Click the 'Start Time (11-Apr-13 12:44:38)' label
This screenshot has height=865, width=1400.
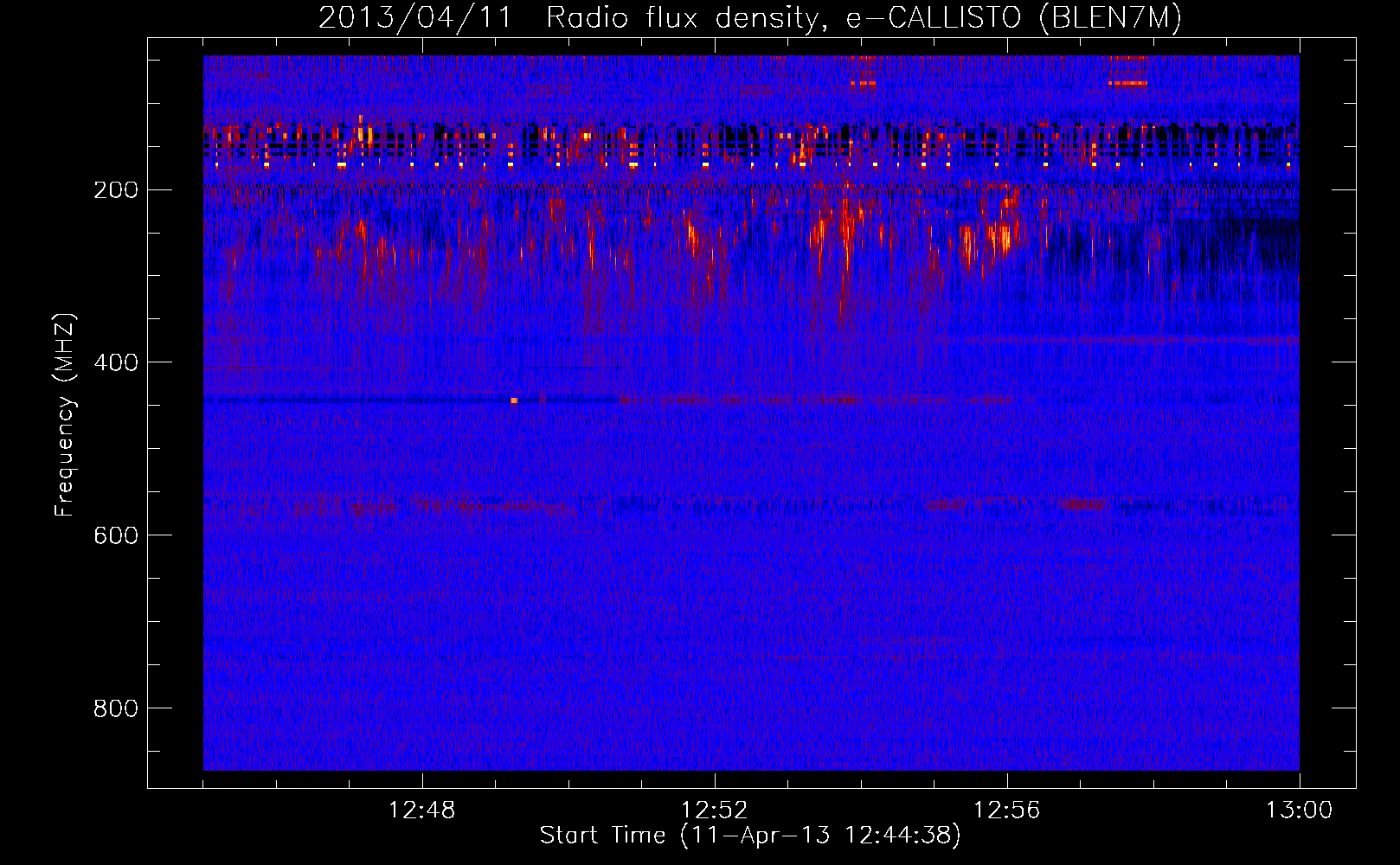(x=750, y=835)
